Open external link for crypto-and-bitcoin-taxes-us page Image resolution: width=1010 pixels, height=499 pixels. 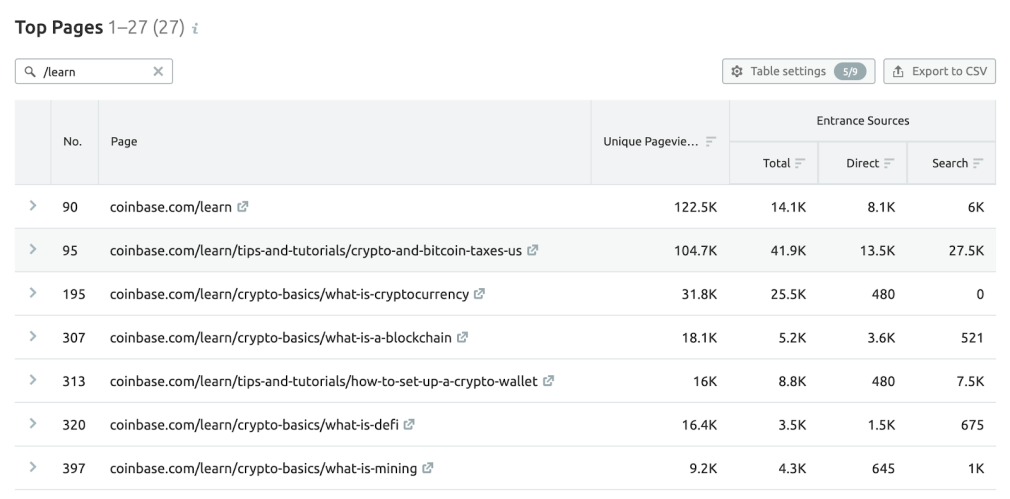[532, 251]
